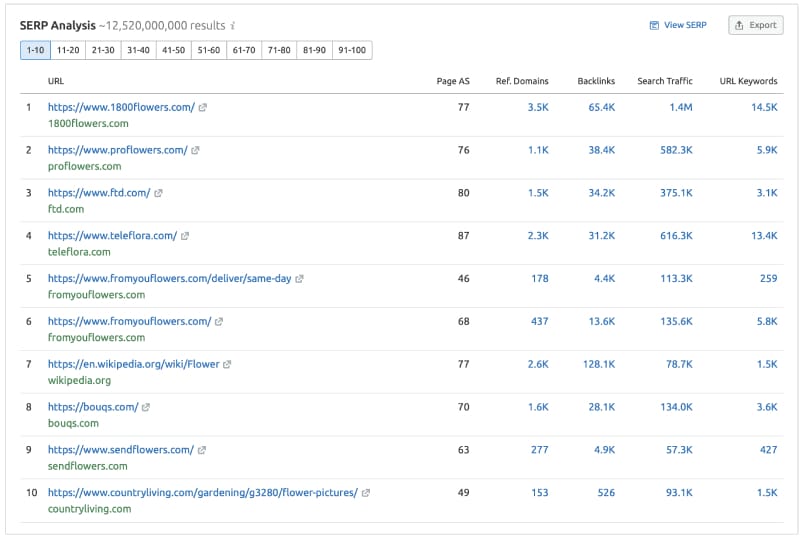802x539 pixels.
Task: Open external link icon beside sendflowers.com URL
Action: pyautogui.click(x=202, y=450)
